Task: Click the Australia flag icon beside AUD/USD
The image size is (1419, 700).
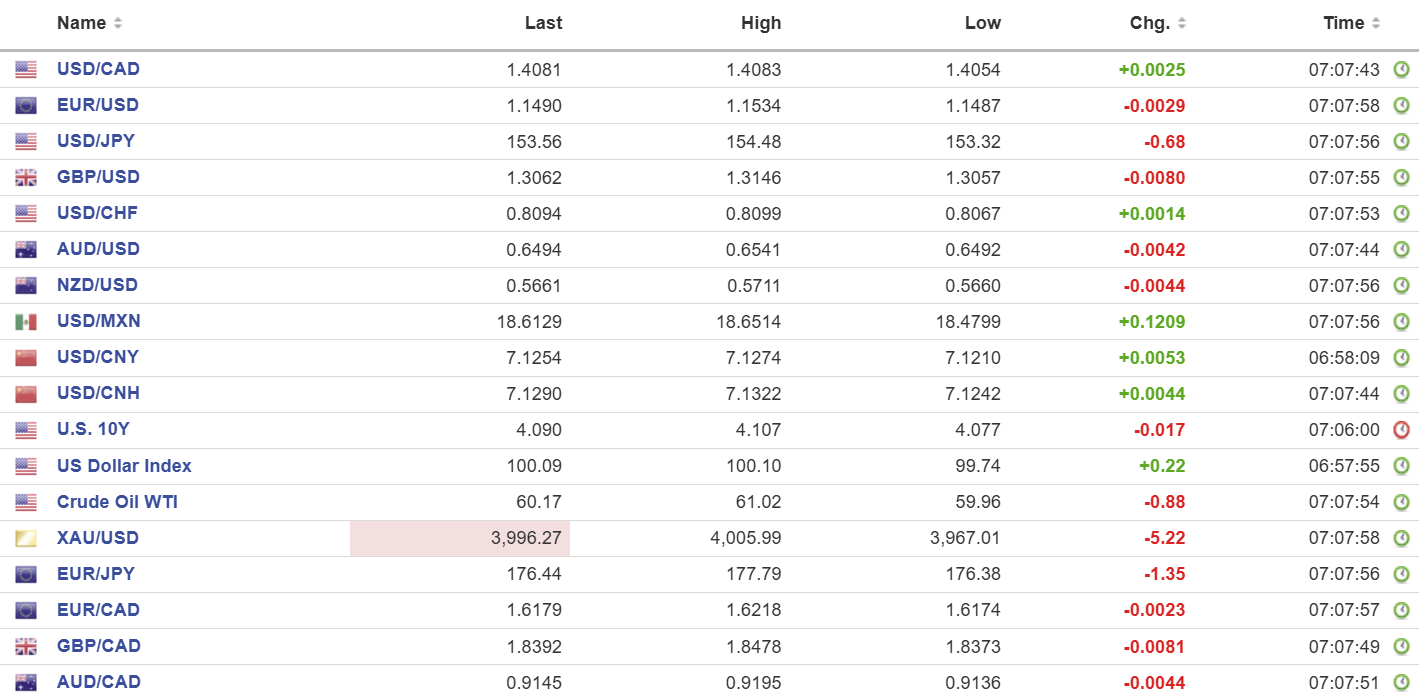Action: (26, 250)
